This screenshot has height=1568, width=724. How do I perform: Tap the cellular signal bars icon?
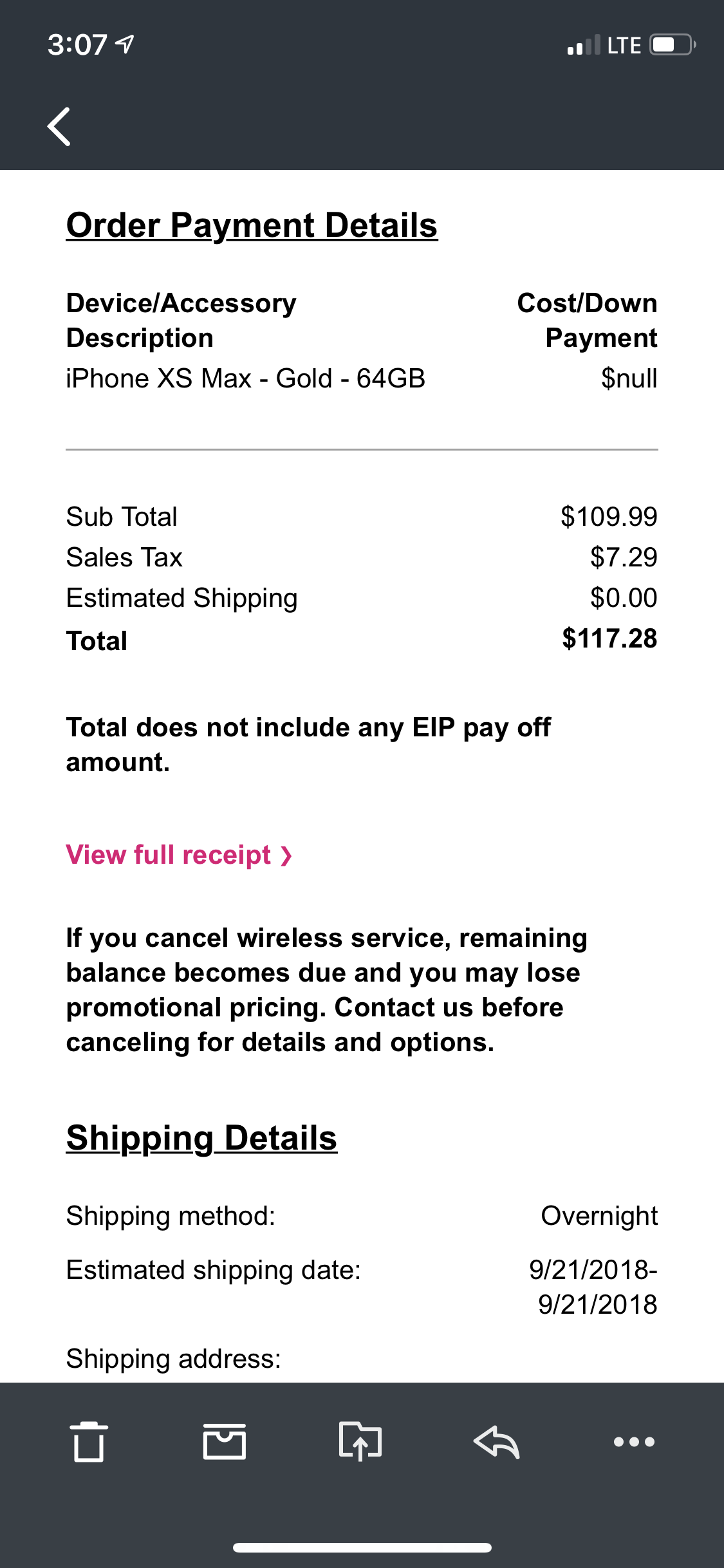tap(584, 45)
